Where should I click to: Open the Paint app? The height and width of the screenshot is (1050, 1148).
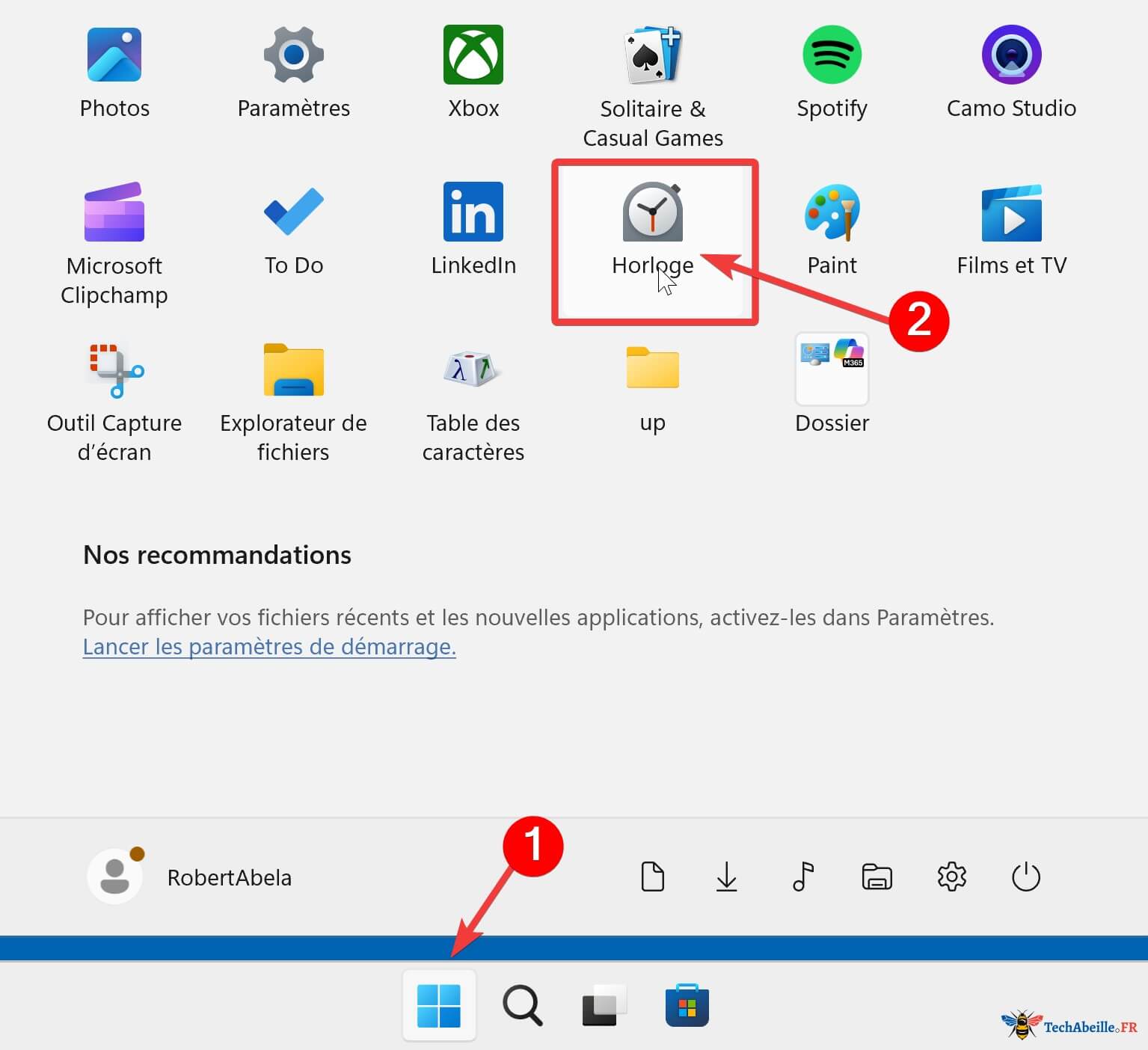832,230
